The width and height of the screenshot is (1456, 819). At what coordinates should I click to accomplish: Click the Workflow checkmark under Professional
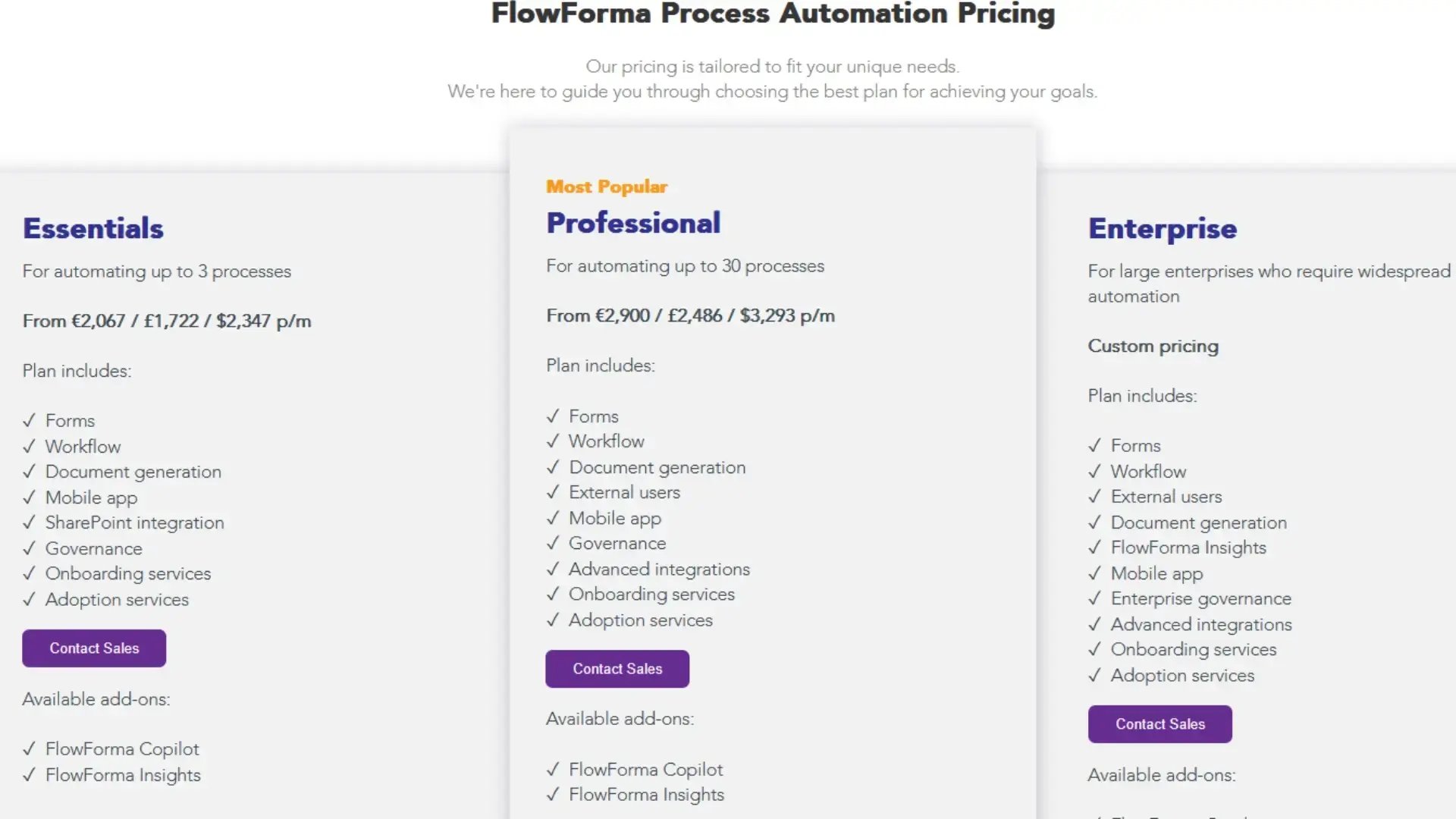click(x=552, y=441)
